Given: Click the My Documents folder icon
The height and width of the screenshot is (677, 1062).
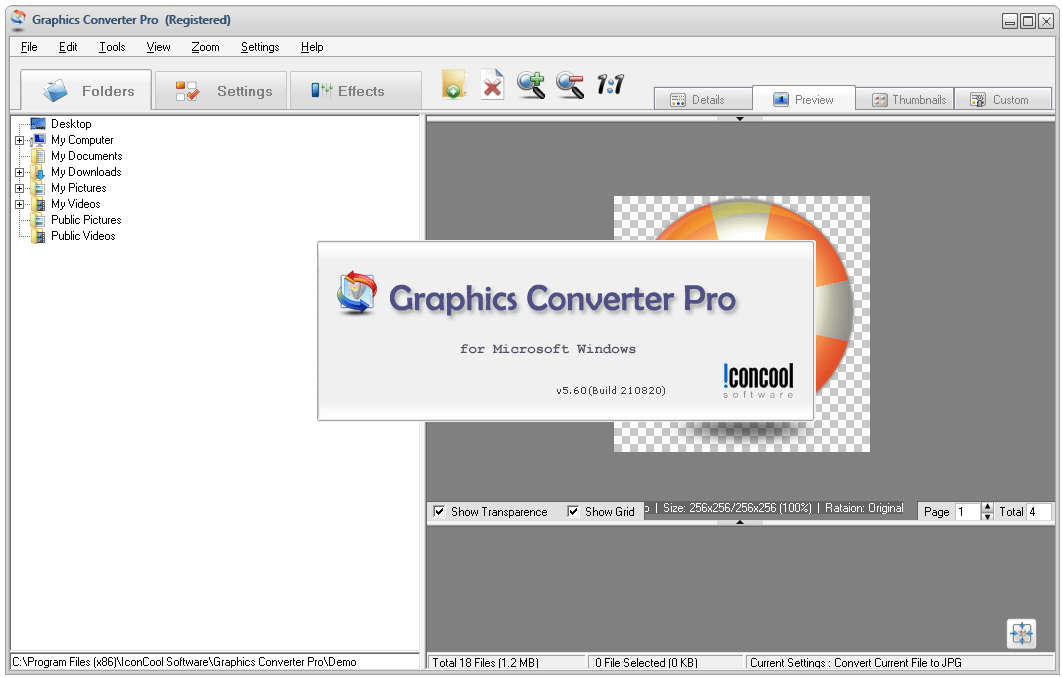Looking at the screenshot, I should 39,156.
